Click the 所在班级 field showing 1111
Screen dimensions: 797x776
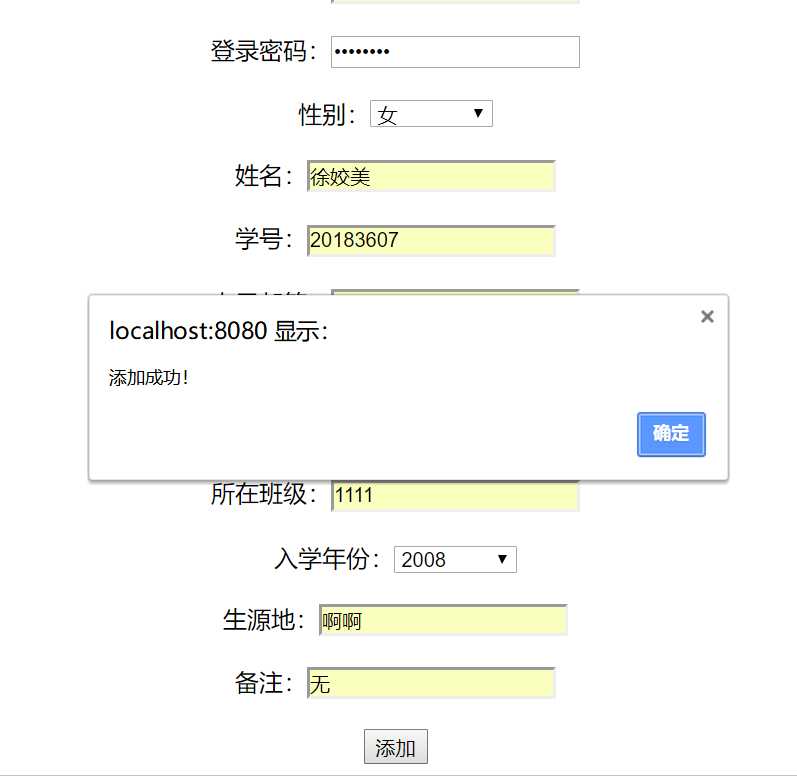pos(455,496)
